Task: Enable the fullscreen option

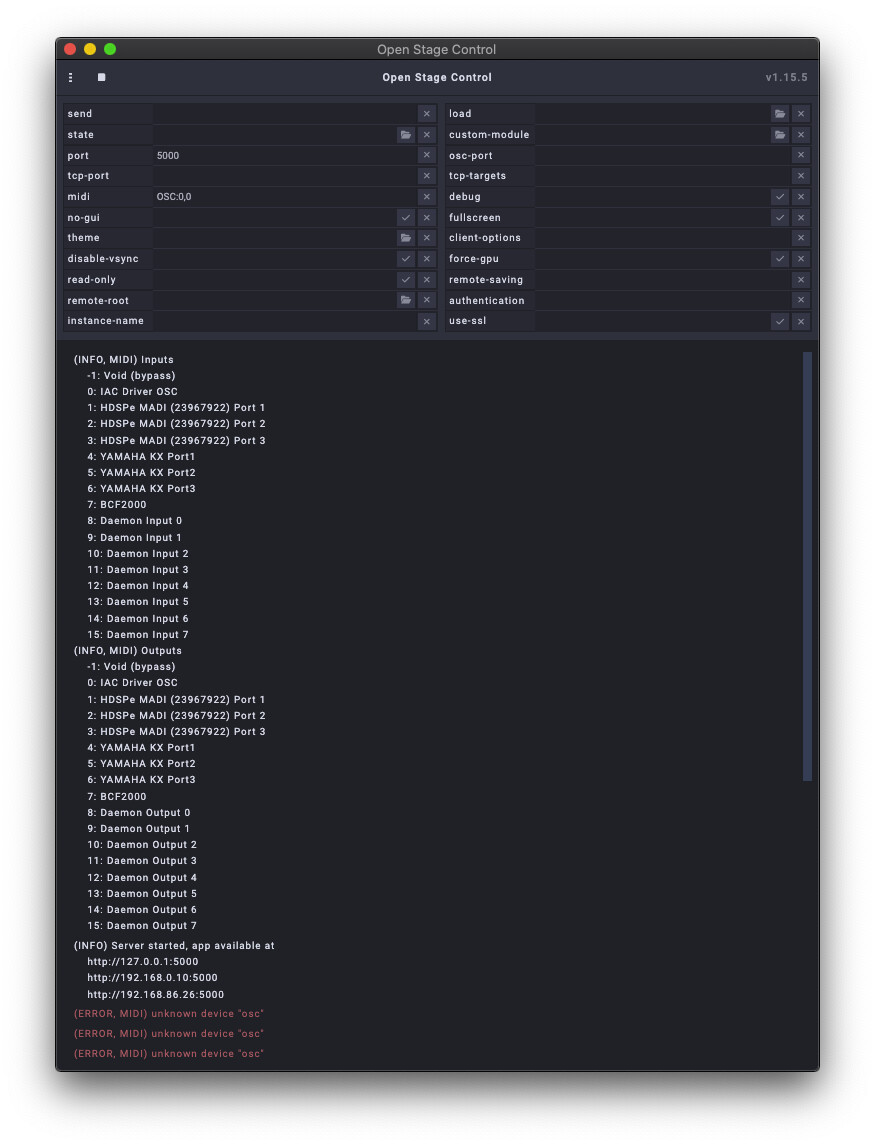Action: point(779,218)
